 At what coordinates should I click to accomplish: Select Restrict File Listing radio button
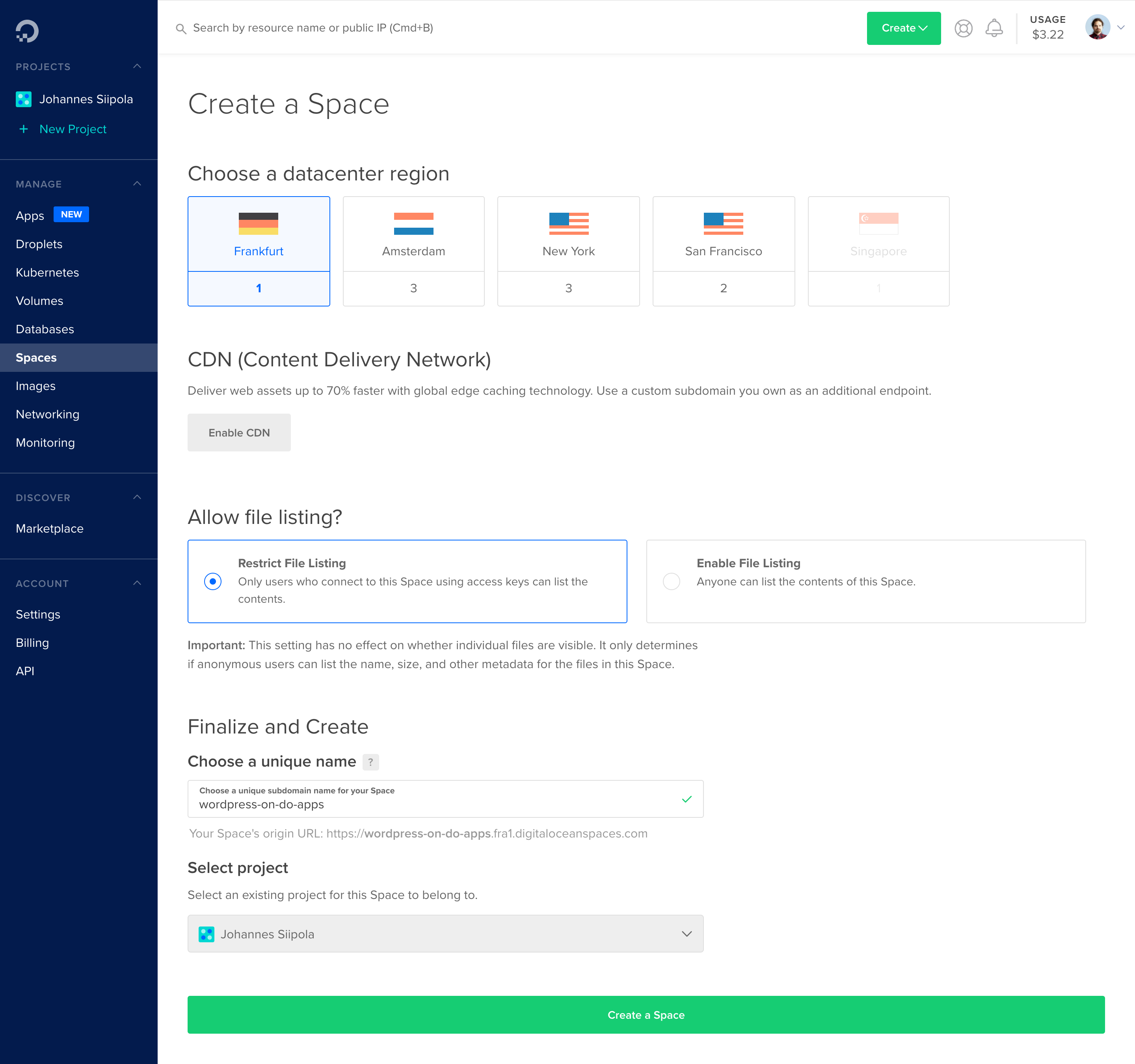point(213,581)
